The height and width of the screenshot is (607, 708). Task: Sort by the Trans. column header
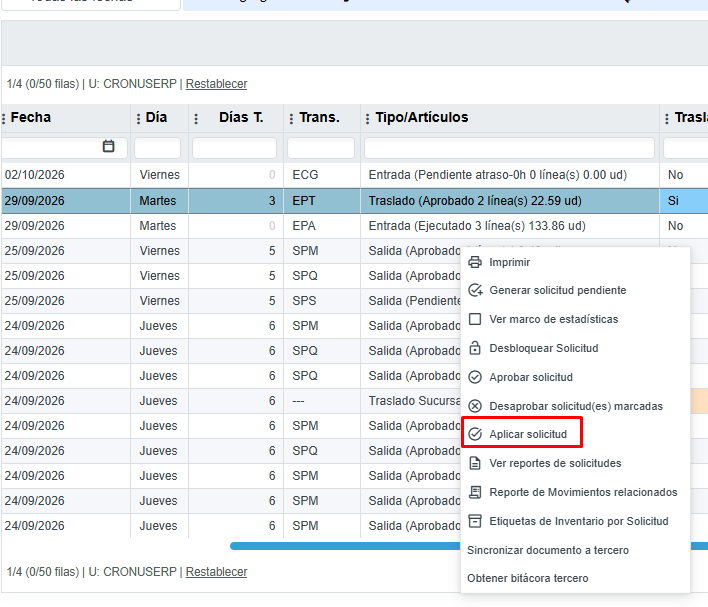click(319, 117)
